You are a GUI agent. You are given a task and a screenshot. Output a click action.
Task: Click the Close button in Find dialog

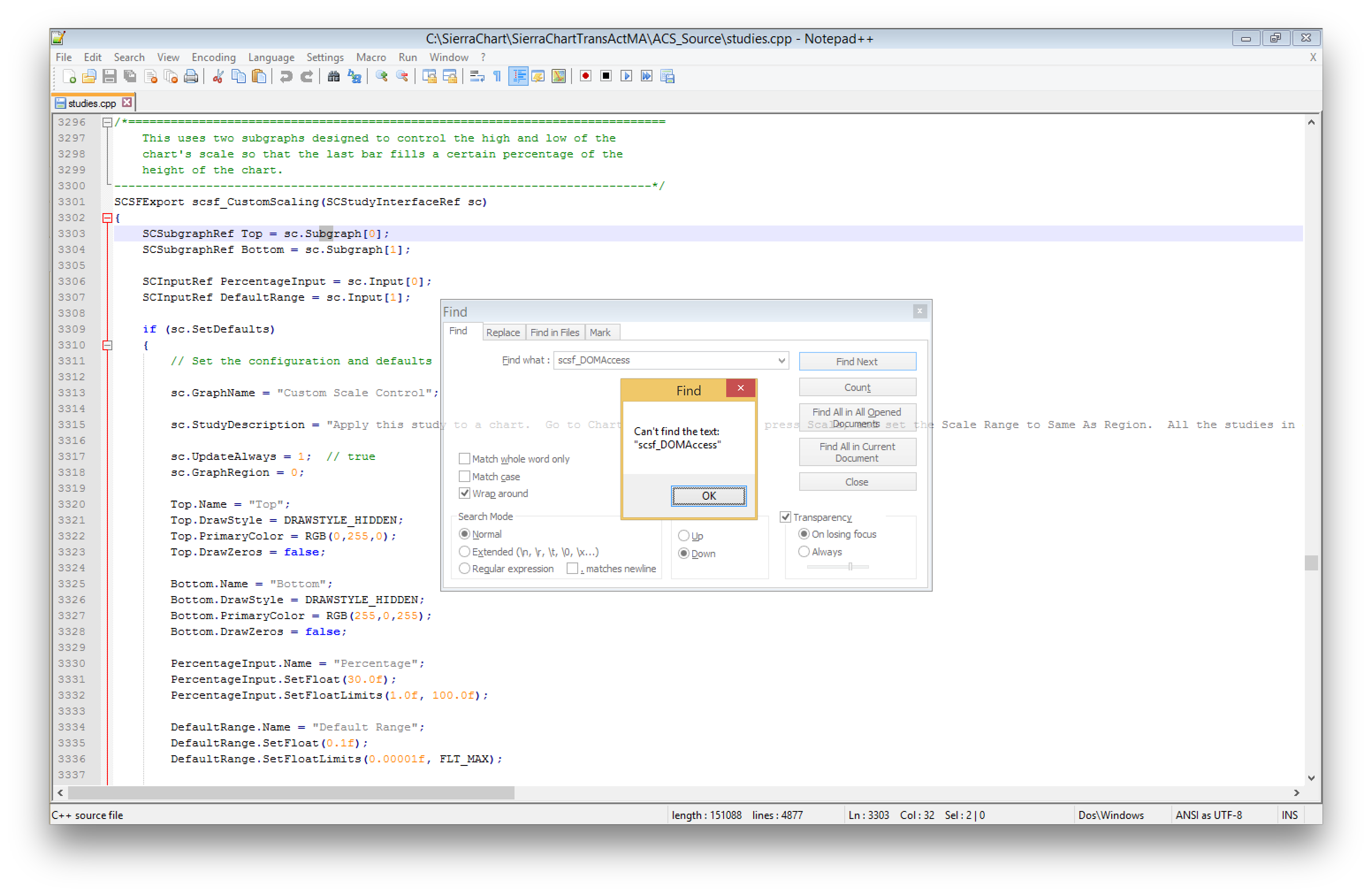tap(857, 482)
